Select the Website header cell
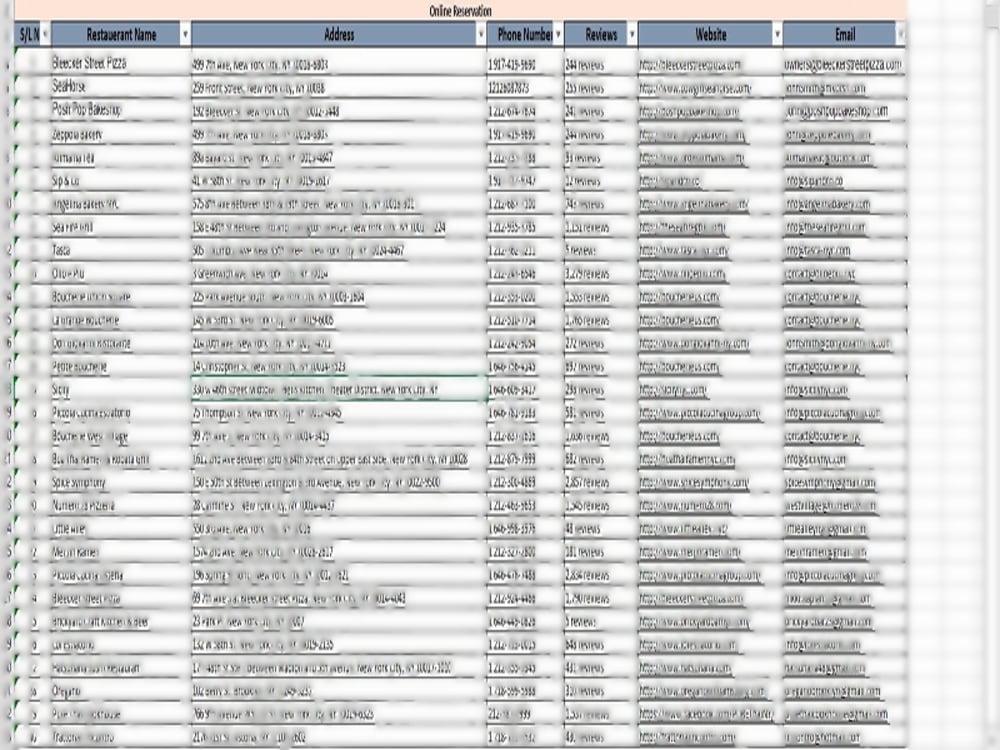 coord(710,34)
